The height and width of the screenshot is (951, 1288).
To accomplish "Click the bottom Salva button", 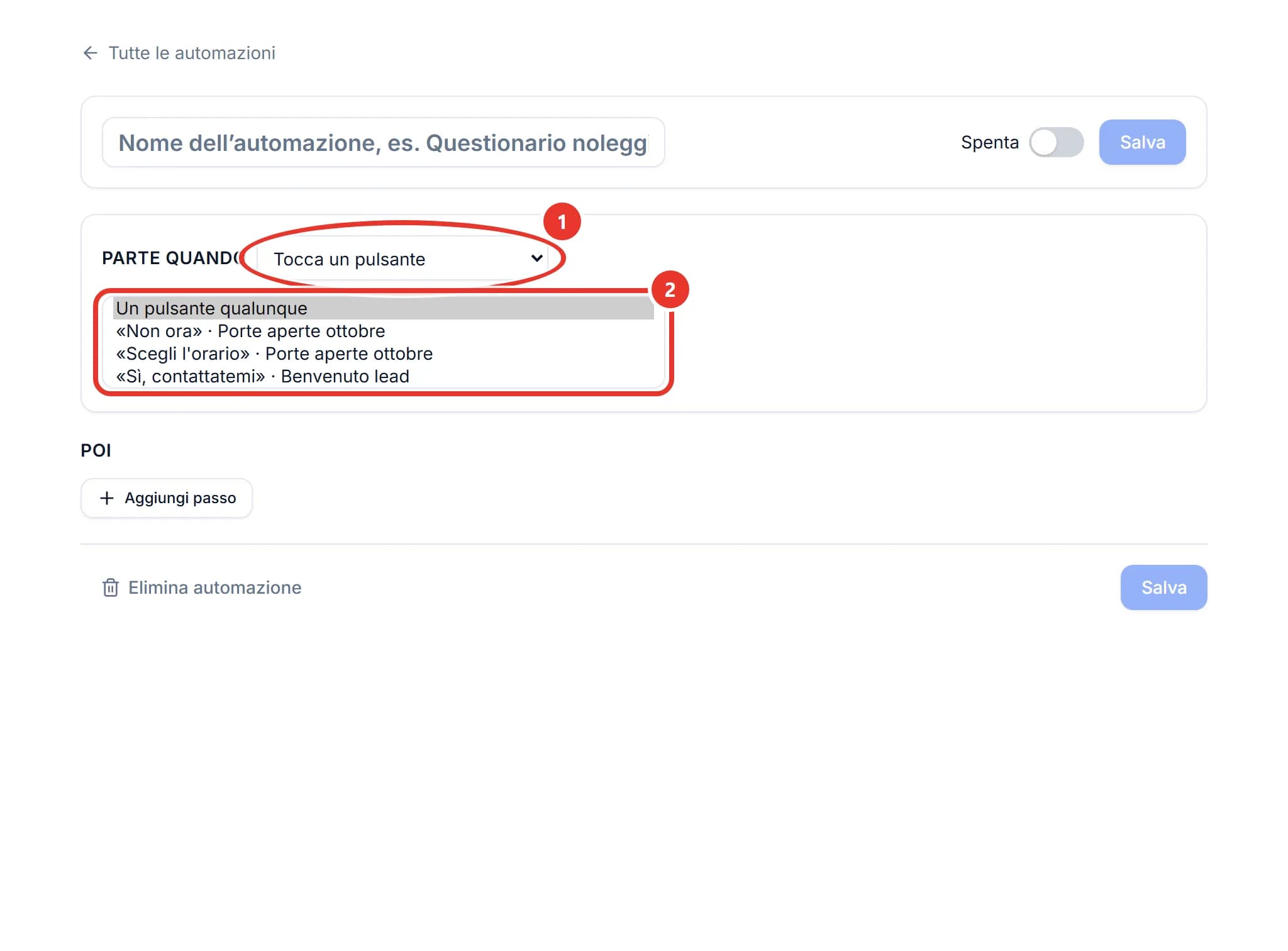I will pyautogui.click(x=1163, y=587).
